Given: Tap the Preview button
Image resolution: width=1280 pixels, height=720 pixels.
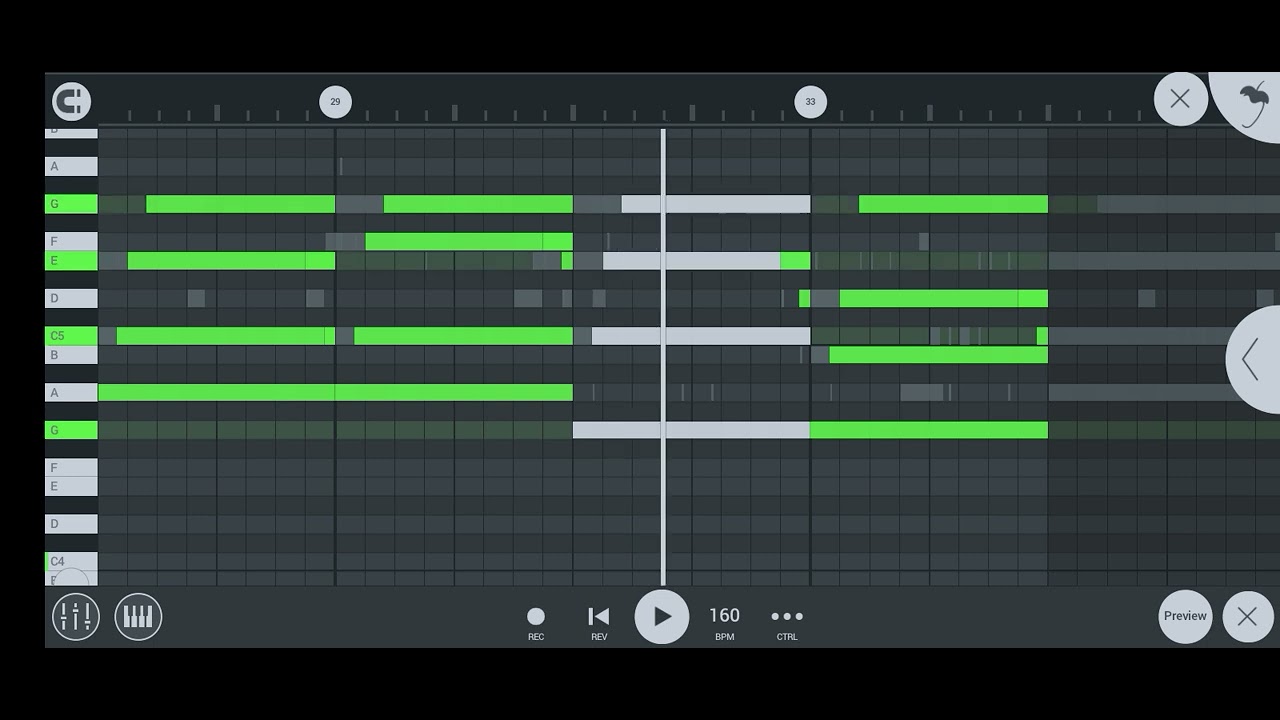Looking at the screenshot, I should [1185, 616].
